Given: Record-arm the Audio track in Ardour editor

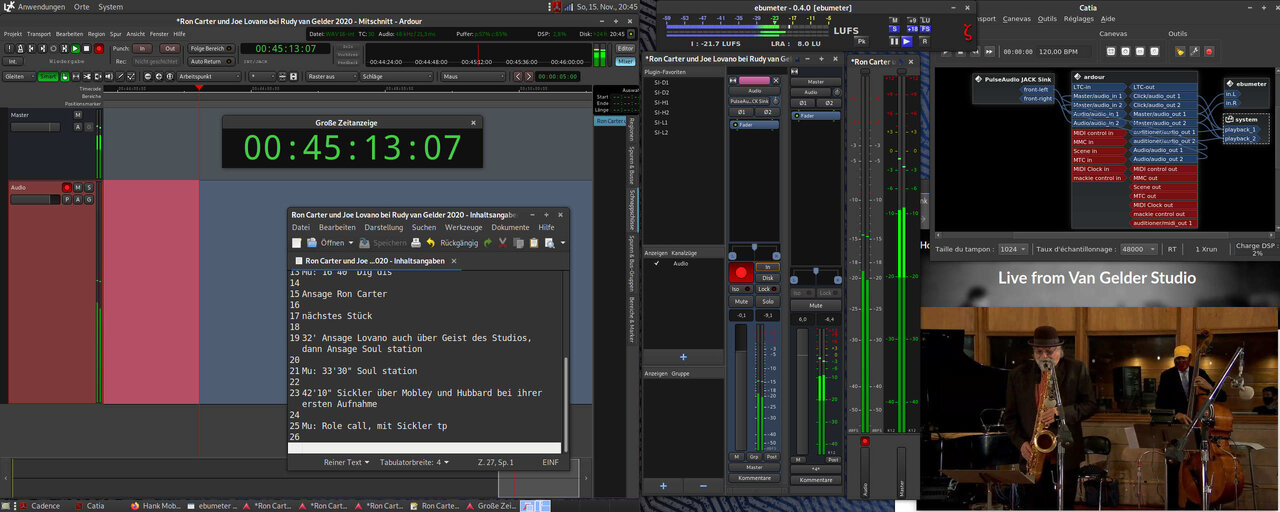Looking at the screenshot, I should click(x=67, y=187).
